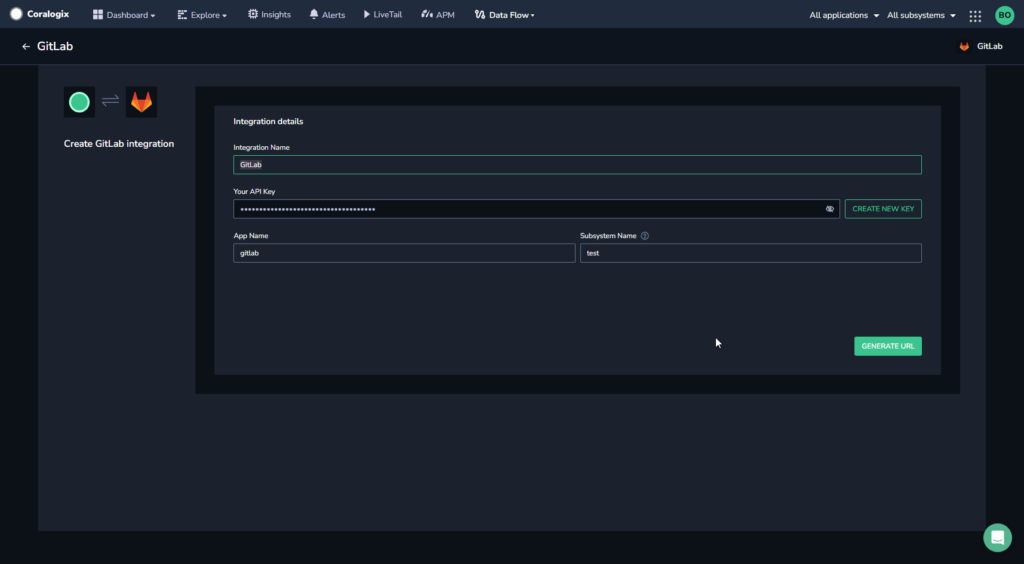The image size is (1024, 564).
Task: Open the BO user avatar menu
Action: tap(1004, 15)
